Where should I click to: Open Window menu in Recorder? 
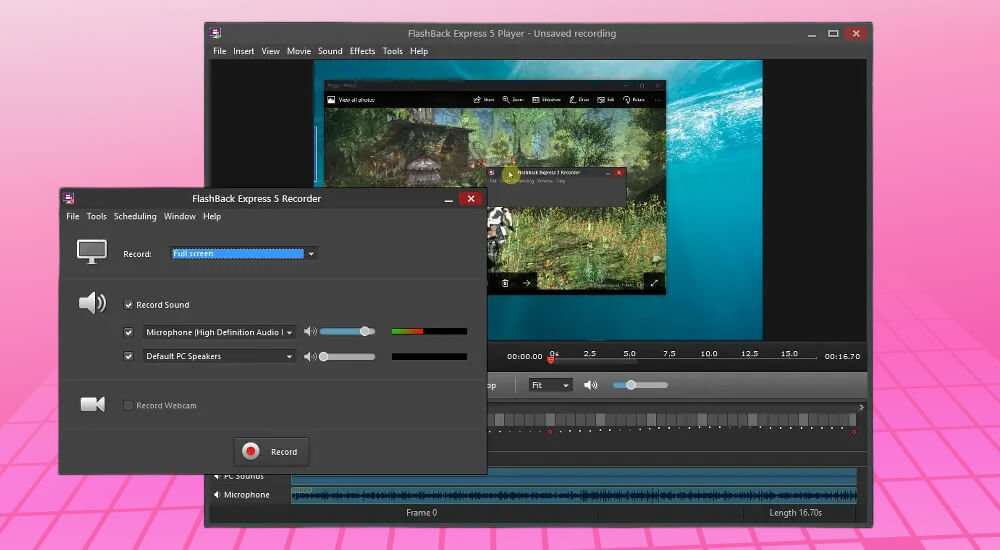179,216
